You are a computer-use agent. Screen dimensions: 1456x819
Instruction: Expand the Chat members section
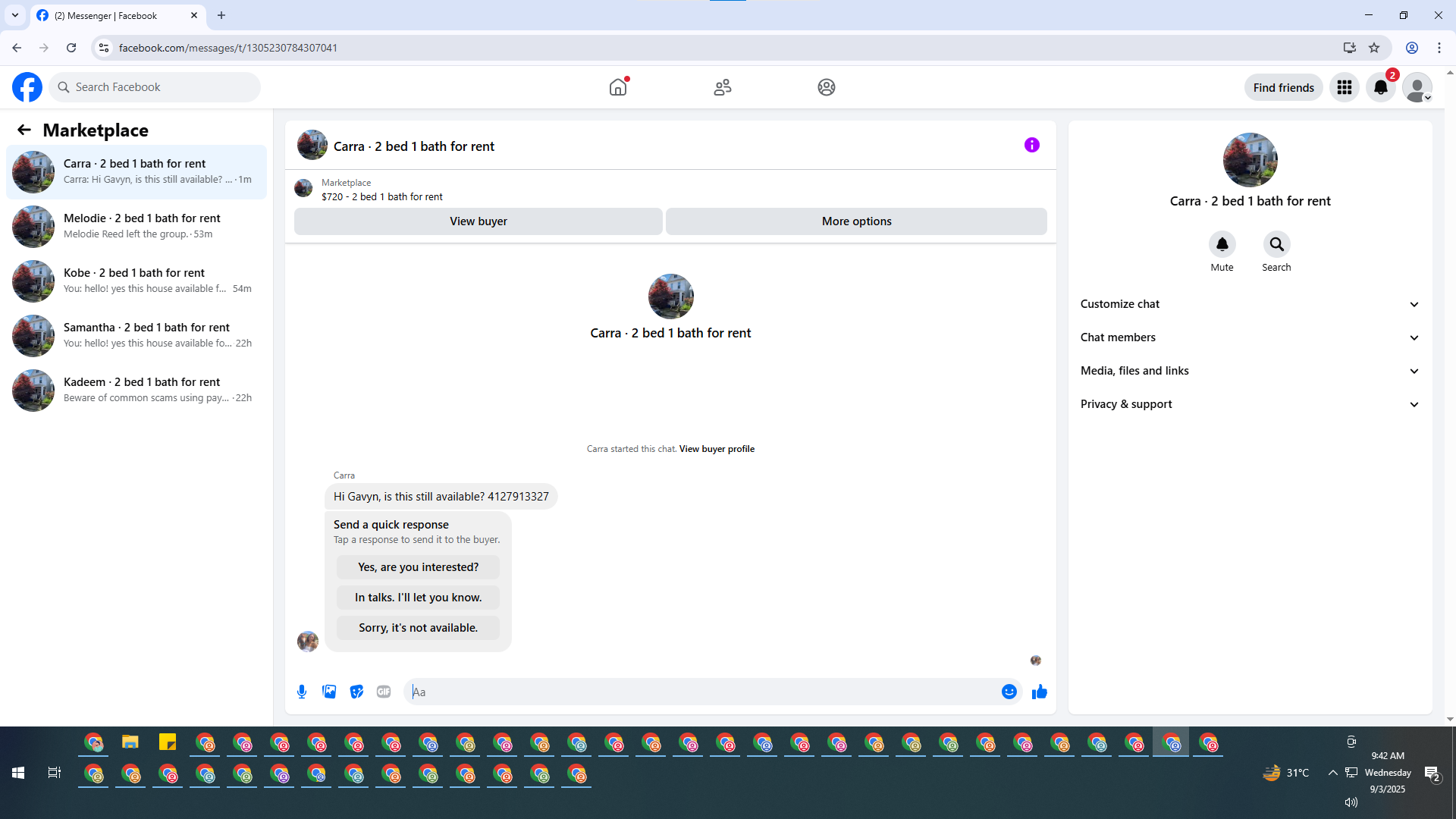coord(1250,337)
